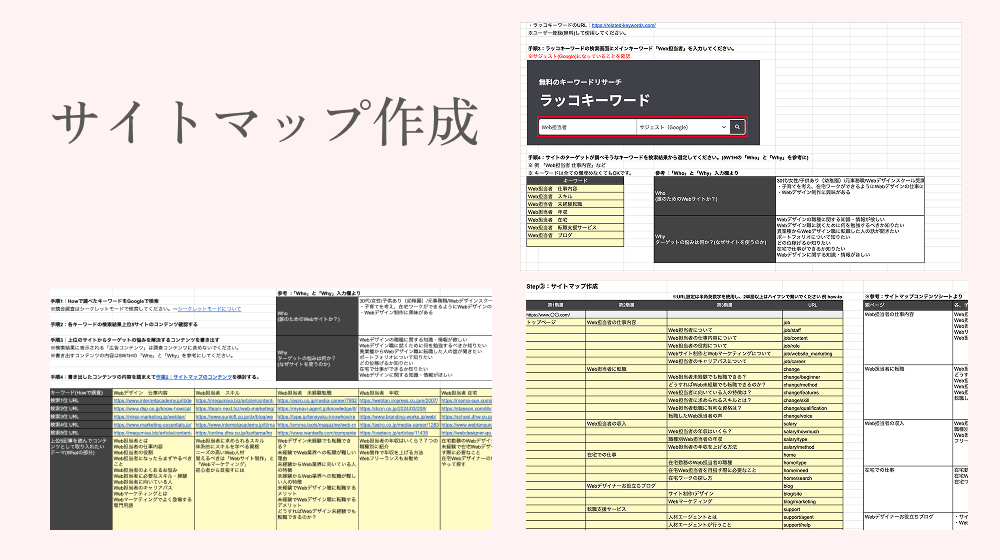1000x560 pixels.
Task: Open the 作業2：サイトマップのコンテンツ link
Action: pos(194,377)
